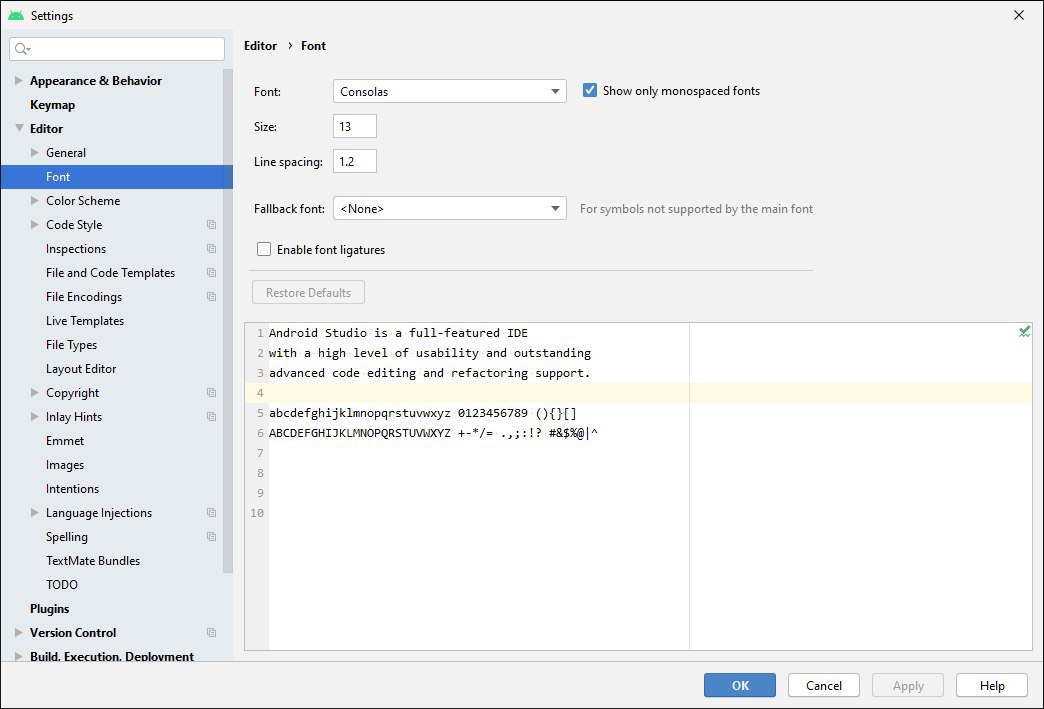1044x709 pixels.
Task: Click project-level icon beside Inspections
Action: (x=211, y=249)
